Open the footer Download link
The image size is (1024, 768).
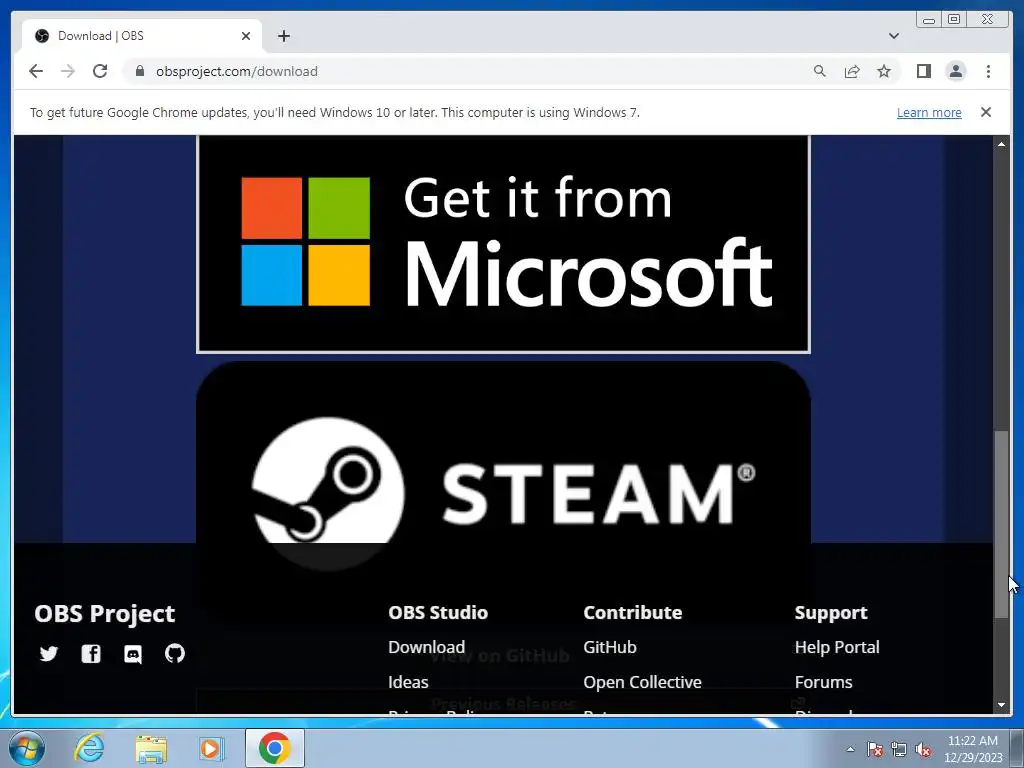tap(426, 647)
